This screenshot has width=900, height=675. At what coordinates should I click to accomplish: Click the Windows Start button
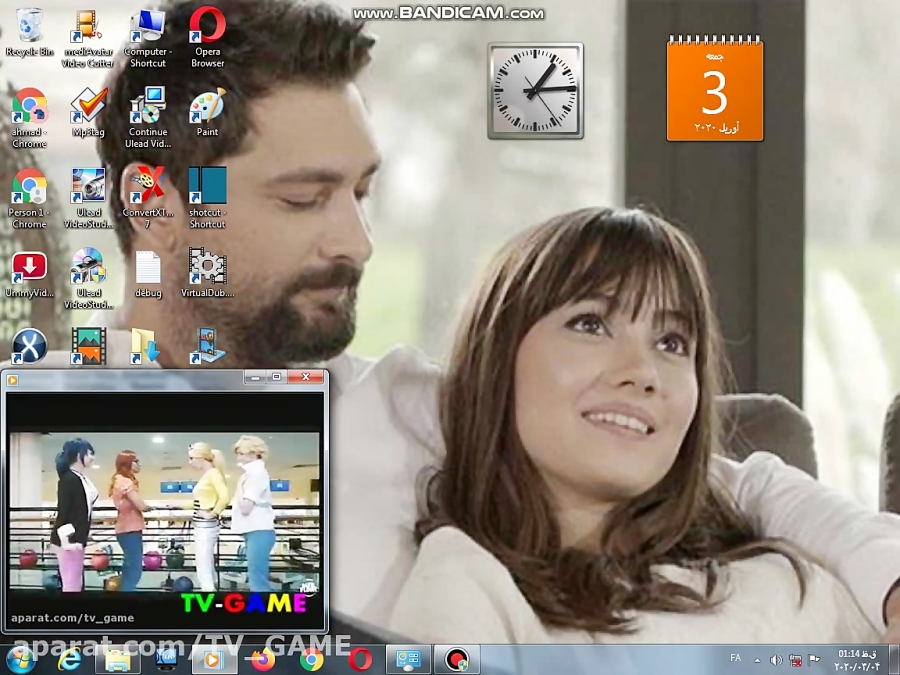point(19,659)
